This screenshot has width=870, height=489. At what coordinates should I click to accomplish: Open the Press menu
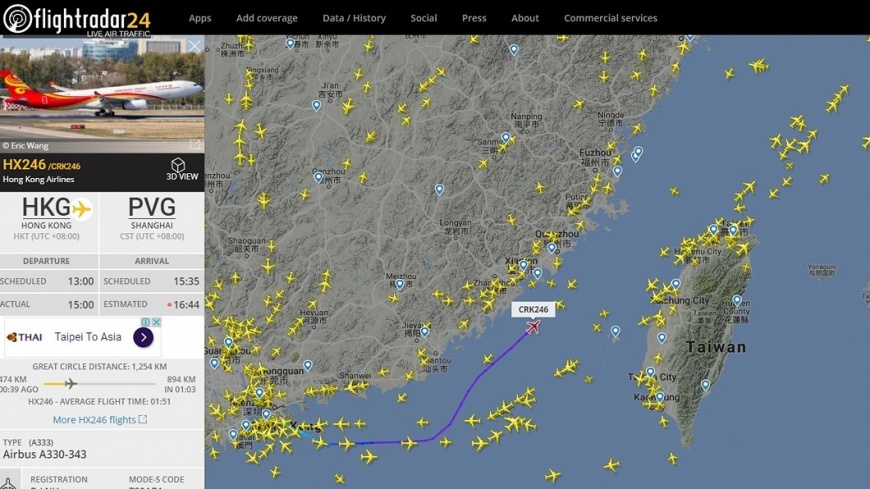coord(474,18)
